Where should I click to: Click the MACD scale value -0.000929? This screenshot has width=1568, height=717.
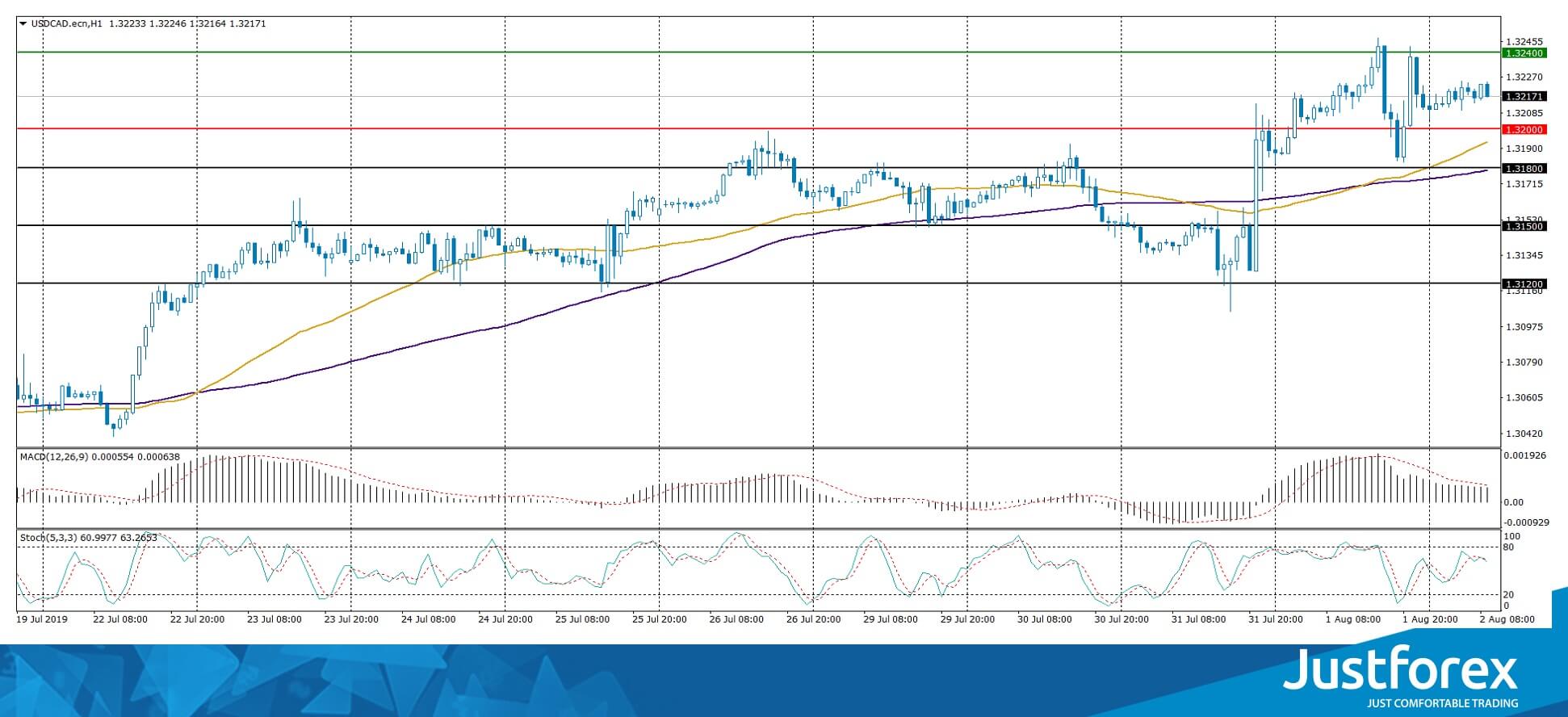pos(1525,522)
